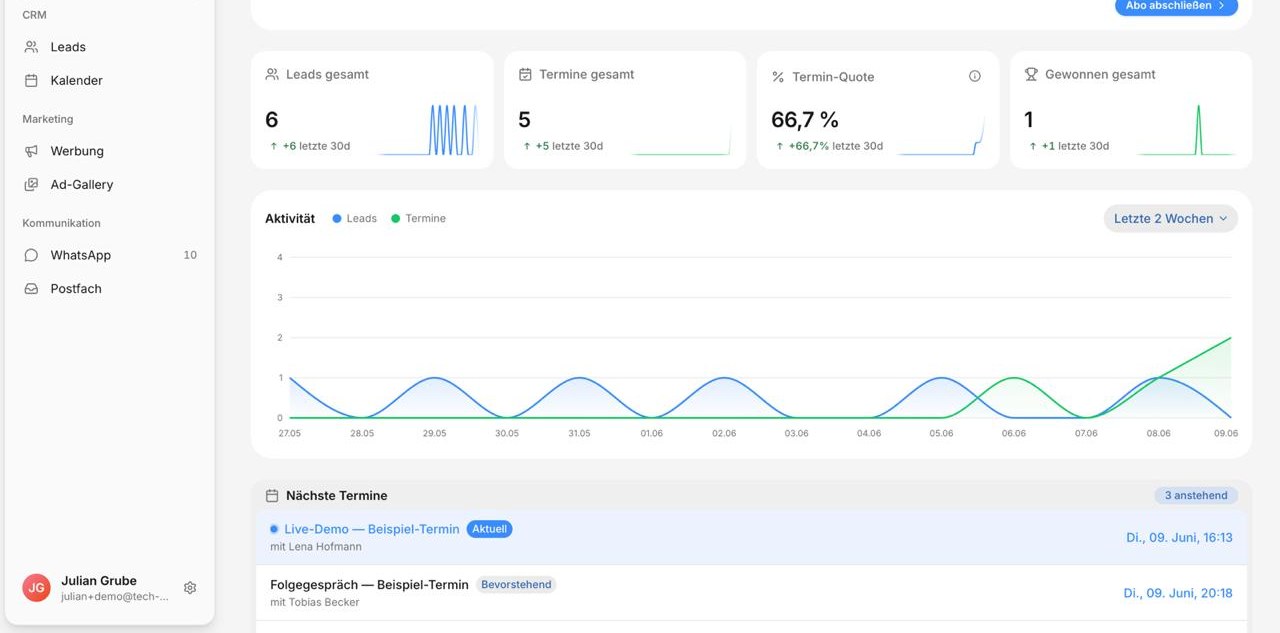This screenshot has width=1280, height=633.
Task: Click the Termine gesamt calendar icon
Action: [x=525, y=74]
